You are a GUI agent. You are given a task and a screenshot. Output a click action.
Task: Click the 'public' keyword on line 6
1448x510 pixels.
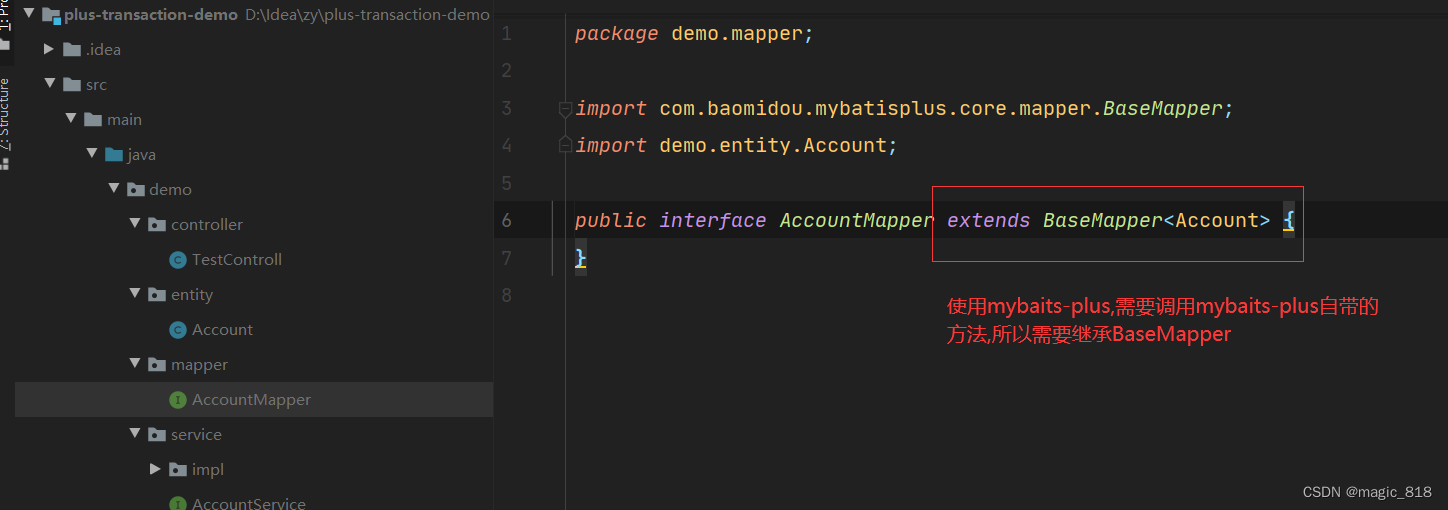[610, 220]
